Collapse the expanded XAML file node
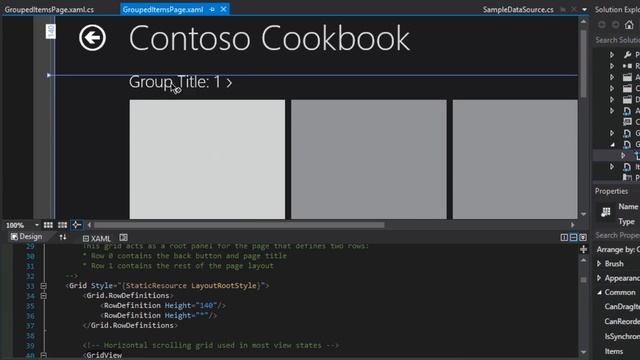Screen dimensions: 640x360 coord(612,144)
